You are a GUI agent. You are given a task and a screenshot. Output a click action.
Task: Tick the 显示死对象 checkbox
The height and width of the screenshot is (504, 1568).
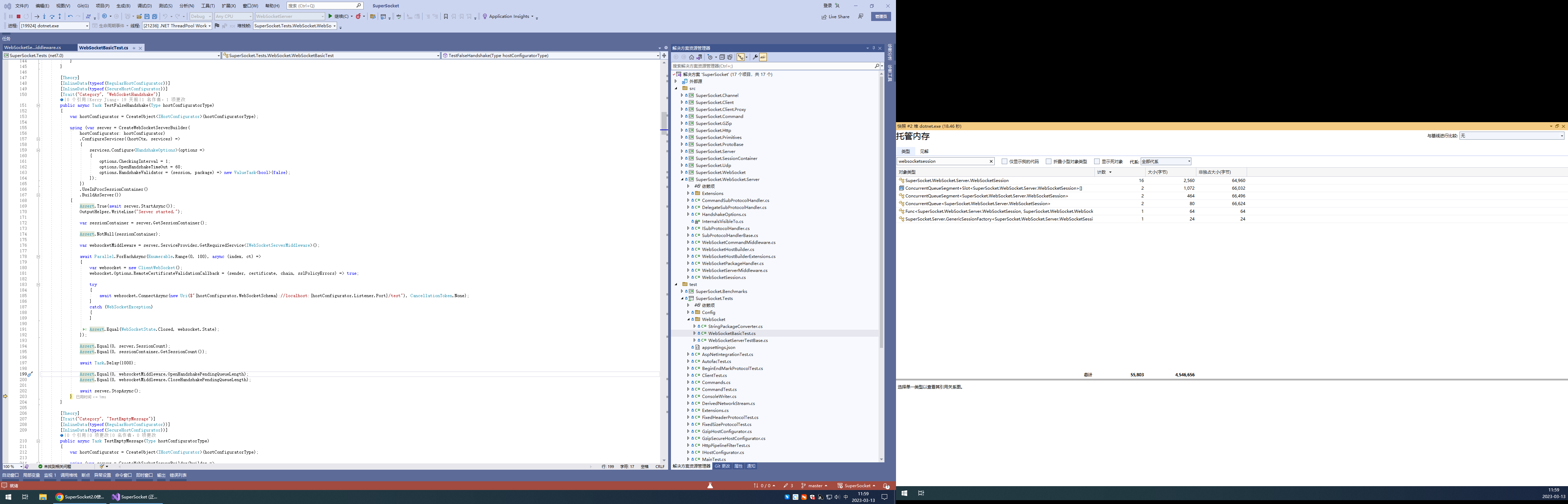point(1097,161)
